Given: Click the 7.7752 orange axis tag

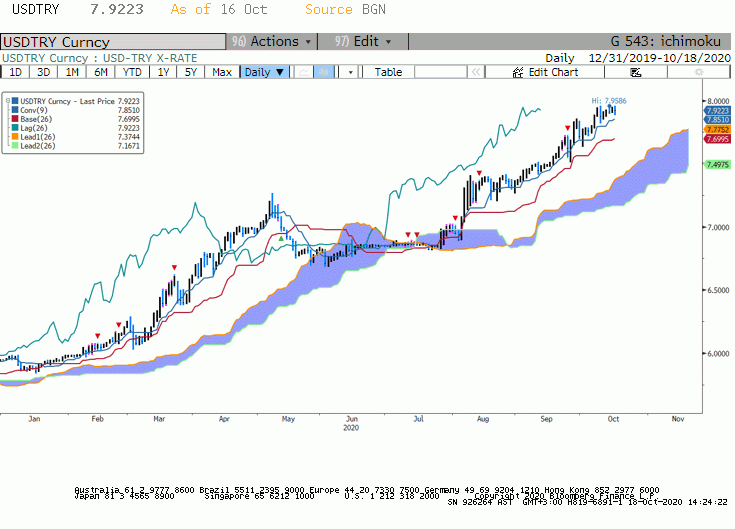Looking at the screenshot, I should pyautogui.click(x=718, y=130).
